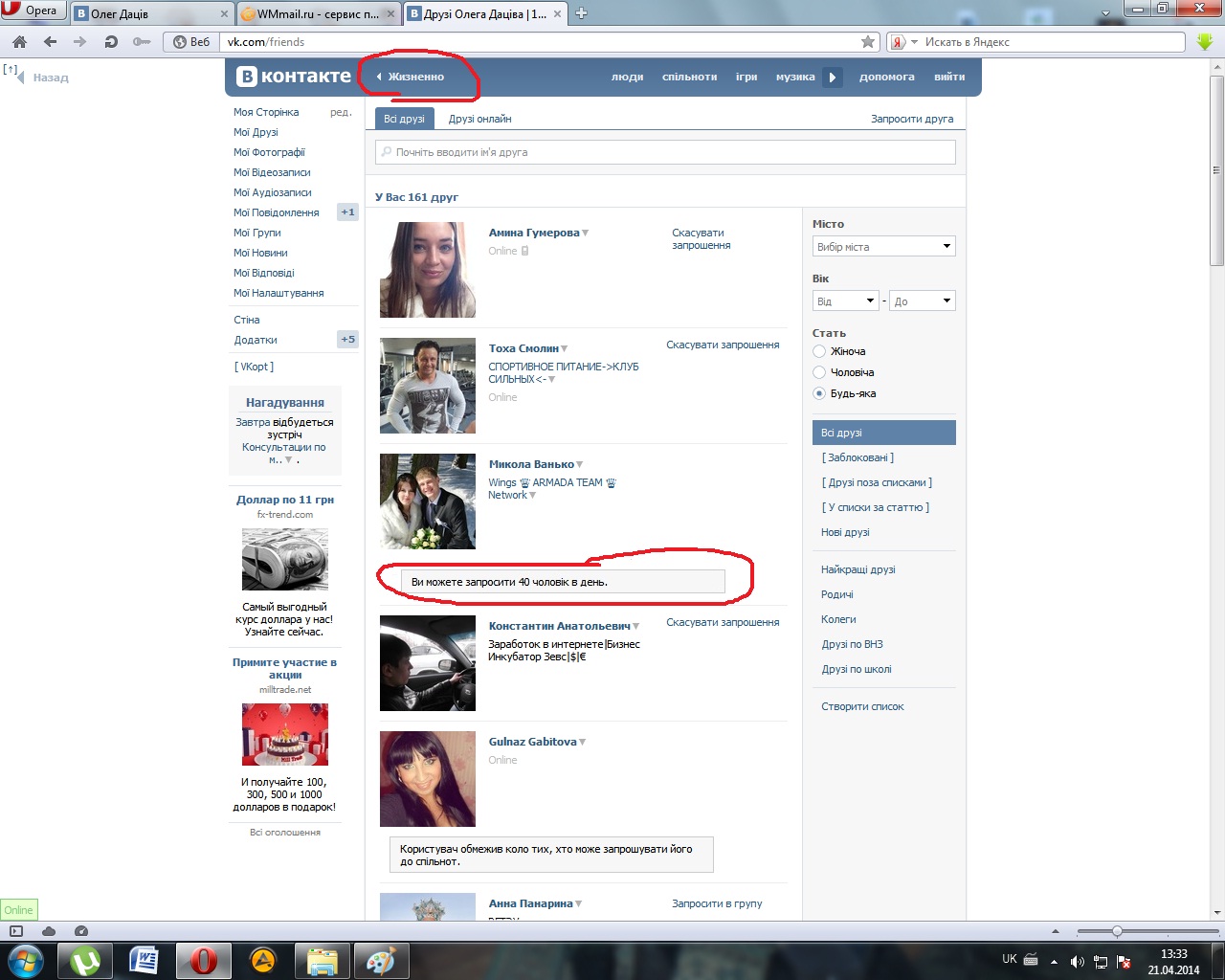The height and width of the screenshot is (980, 1225).
Task: Open Windows Start menu
Action: click(x=26, y=961)
